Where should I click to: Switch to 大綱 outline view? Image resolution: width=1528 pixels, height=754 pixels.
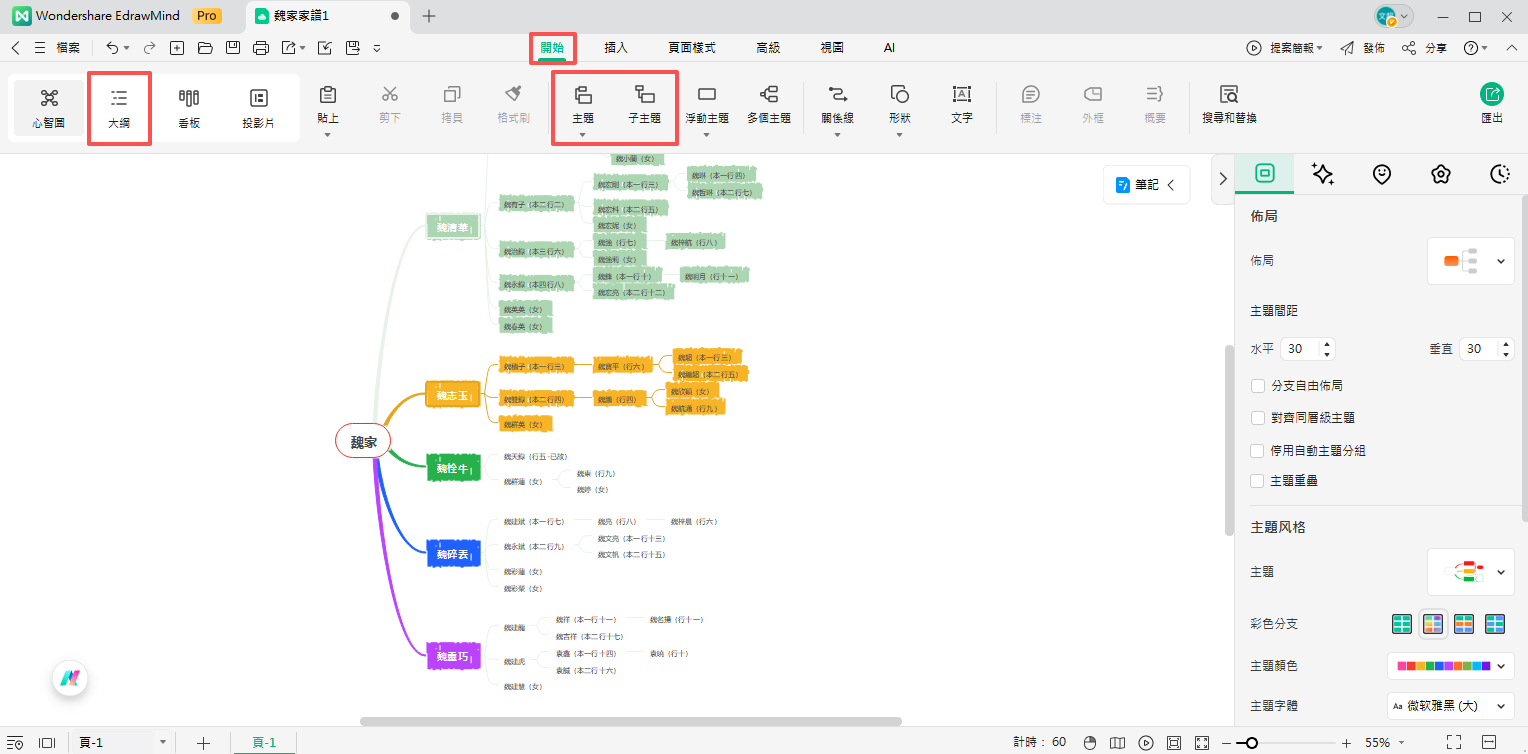pyautogui.click(x=119, y=105)
